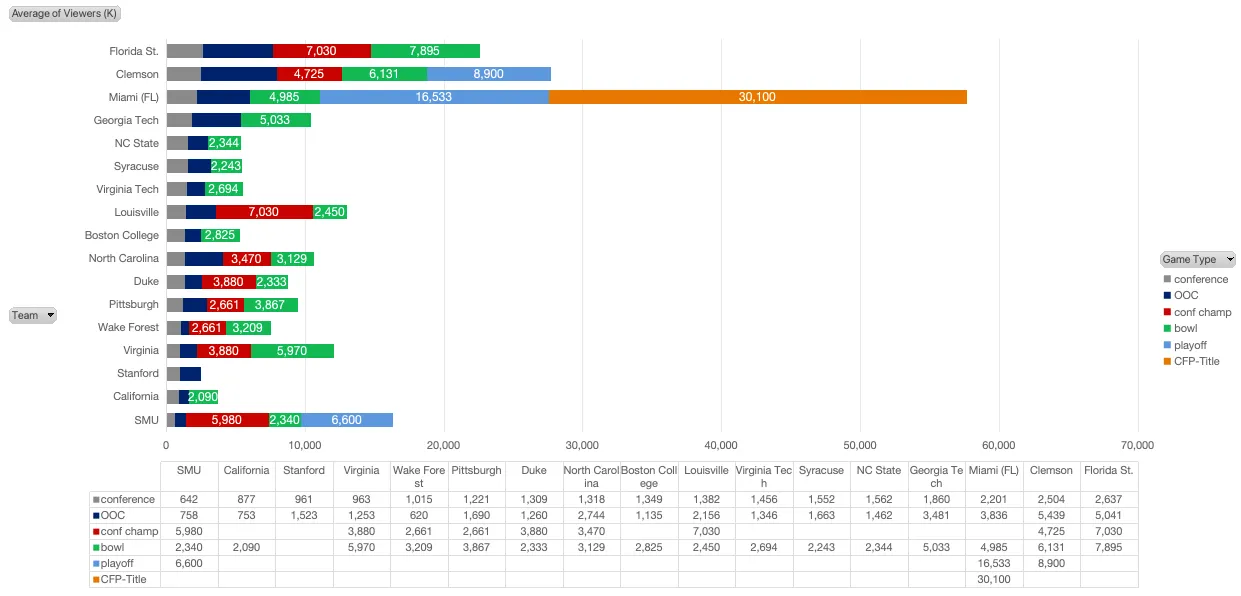Click the conference row header in data table
The image size is (1241, 596).
(125, 499)
